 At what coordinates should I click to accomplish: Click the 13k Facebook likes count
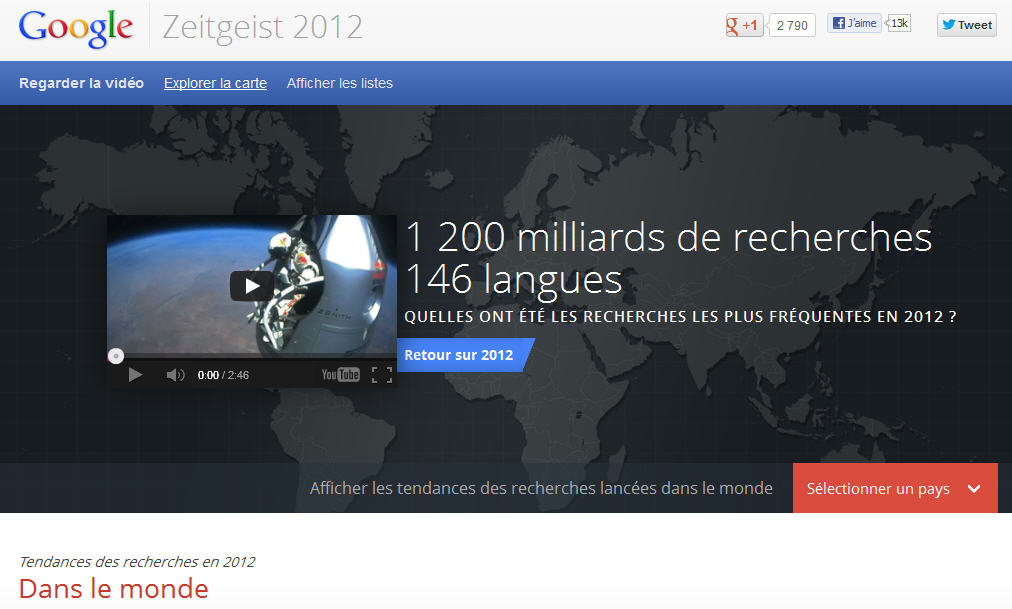pos(899,23)
